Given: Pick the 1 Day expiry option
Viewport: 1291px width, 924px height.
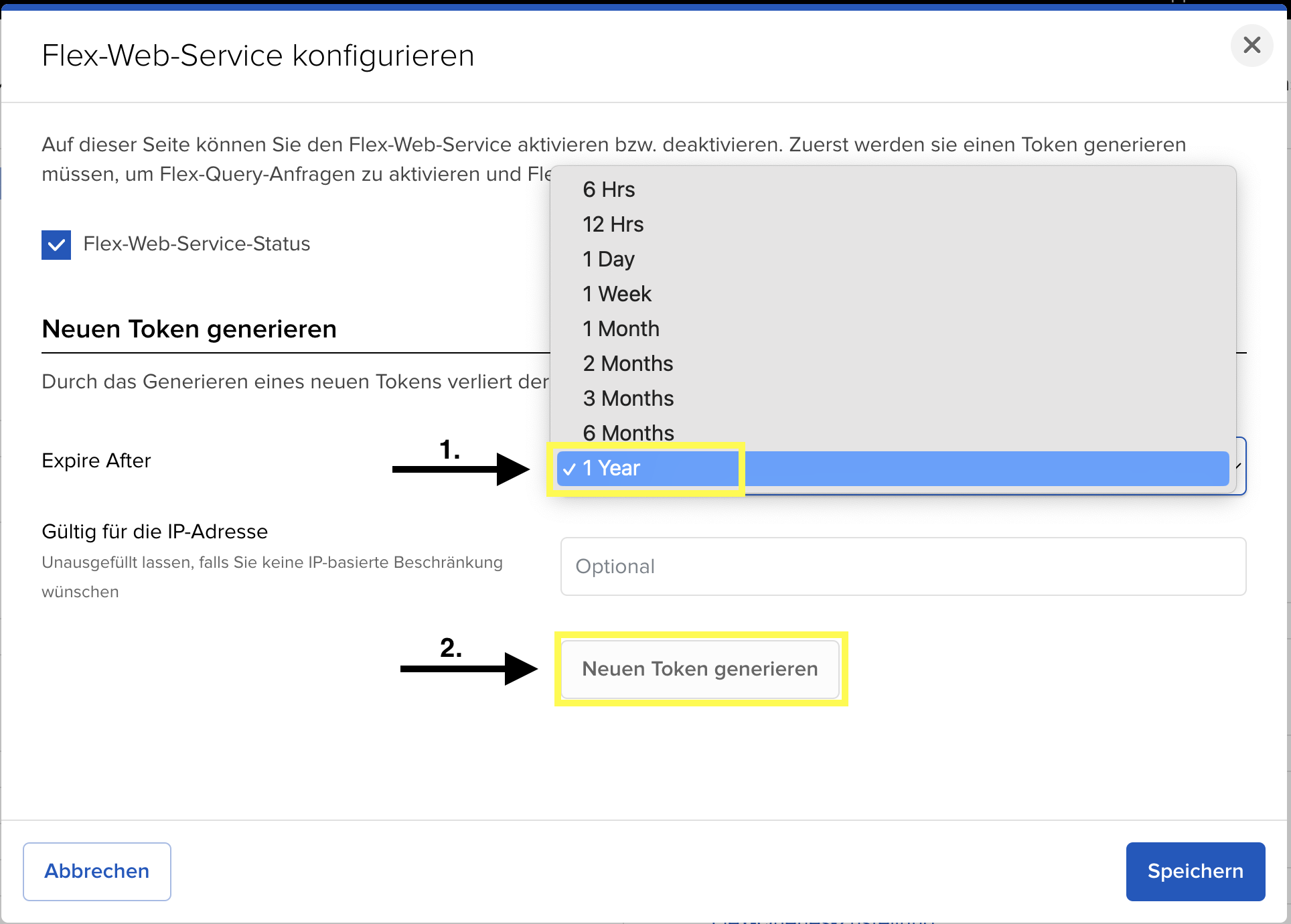Looking at the screenshot, I should coord(608,259).
